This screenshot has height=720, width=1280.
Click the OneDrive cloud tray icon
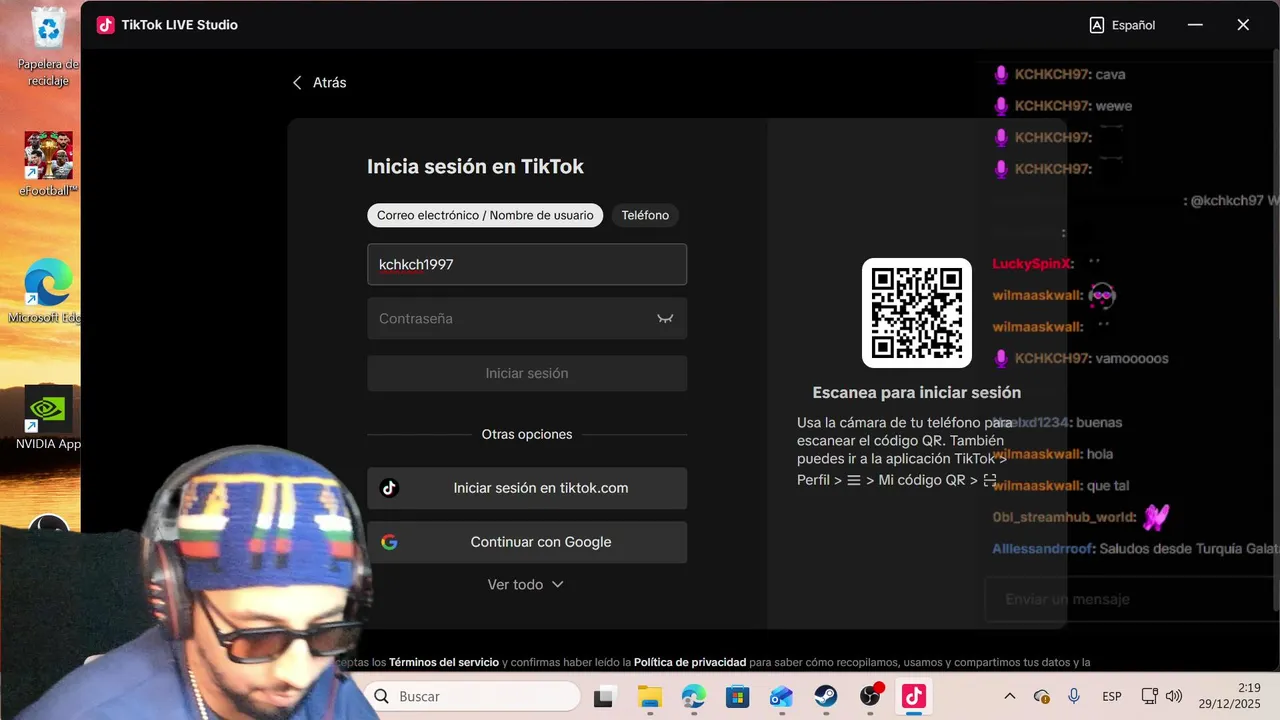pos(1041,696)
